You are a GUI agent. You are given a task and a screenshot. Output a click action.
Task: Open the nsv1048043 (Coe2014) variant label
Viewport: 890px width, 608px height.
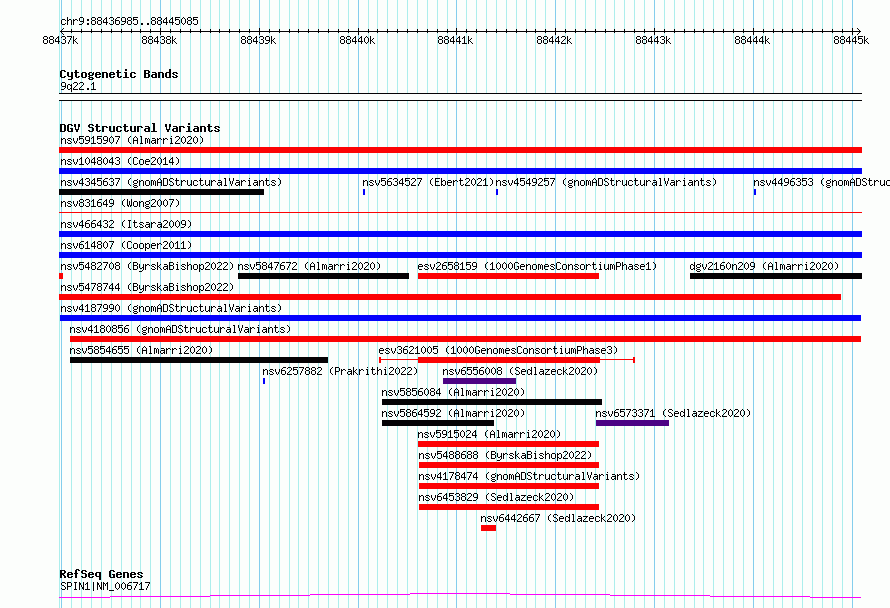(x=120, y=161)
